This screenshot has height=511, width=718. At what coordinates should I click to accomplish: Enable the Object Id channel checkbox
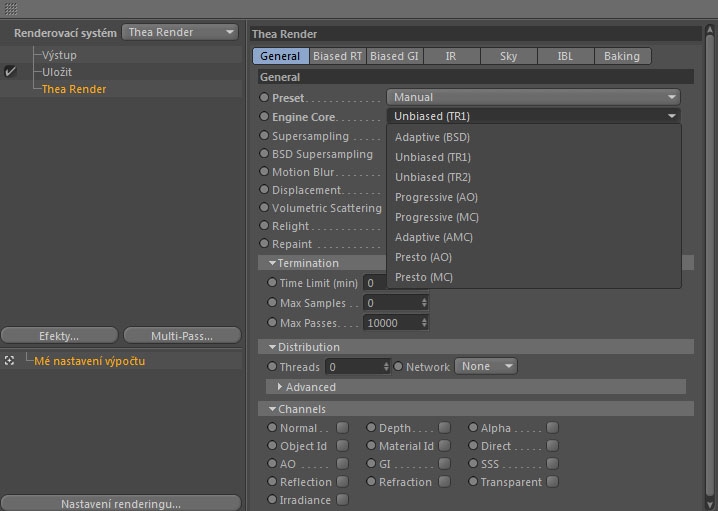coord(343,445)
